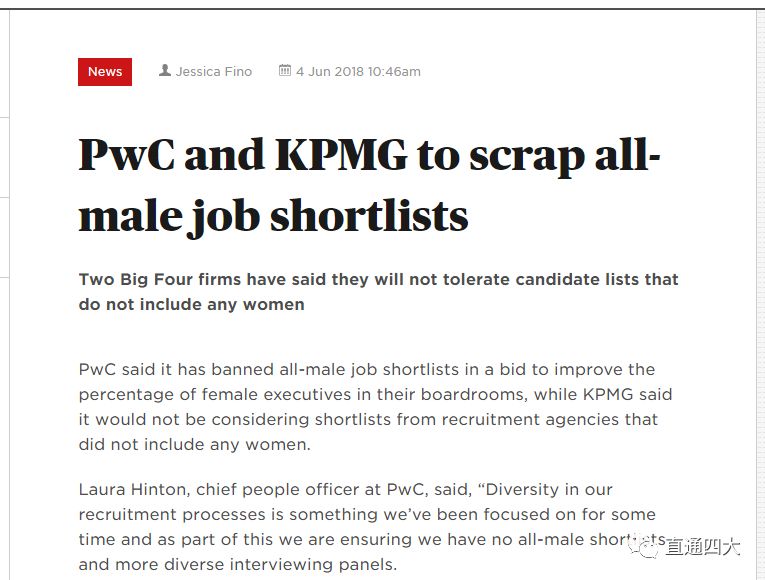765x580 pixels.
Task: Click the WeChat logo watermark icon
Action: point(644,547)
